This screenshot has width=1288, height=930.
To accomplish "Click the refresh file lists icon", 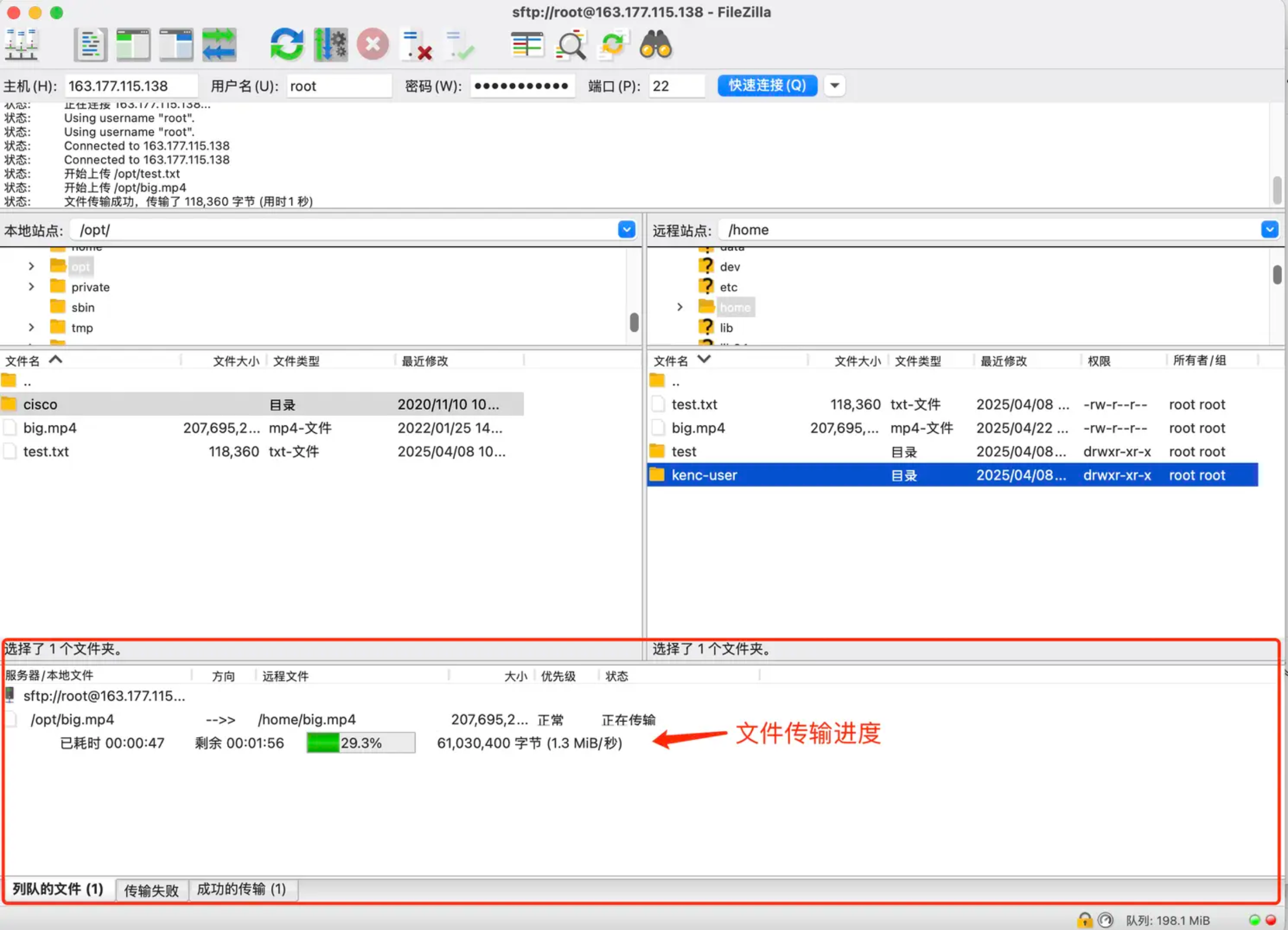I will pos(287,44).
